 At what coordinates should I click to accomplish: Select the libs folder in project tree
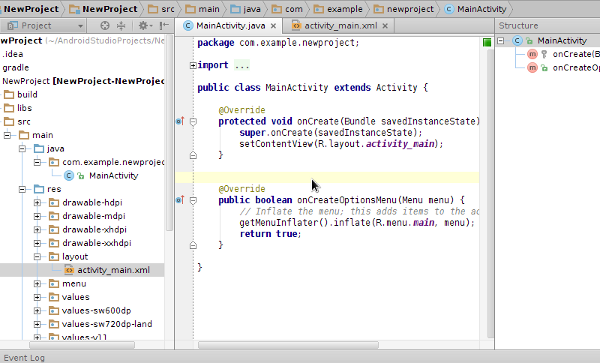click(x=18, y=108)
